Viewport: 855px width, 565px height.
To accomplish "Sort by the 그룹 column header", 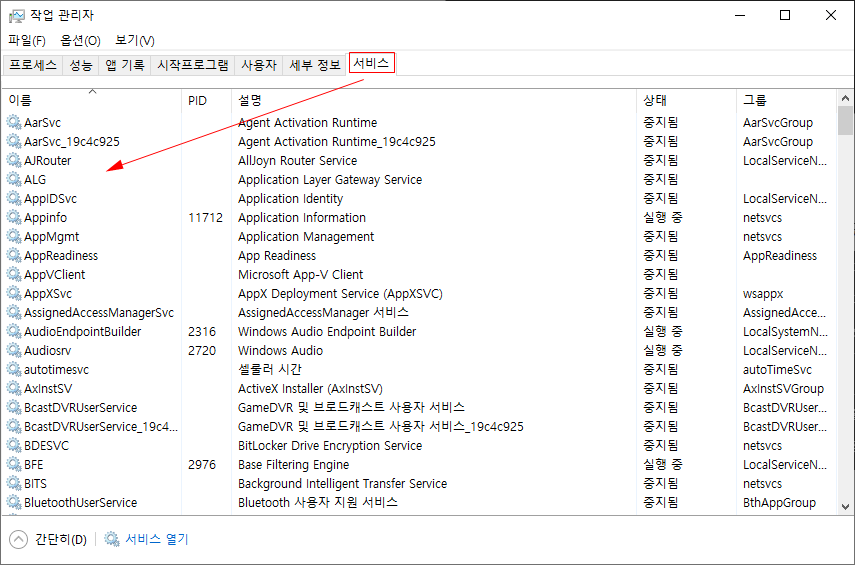I will point(786,100).
